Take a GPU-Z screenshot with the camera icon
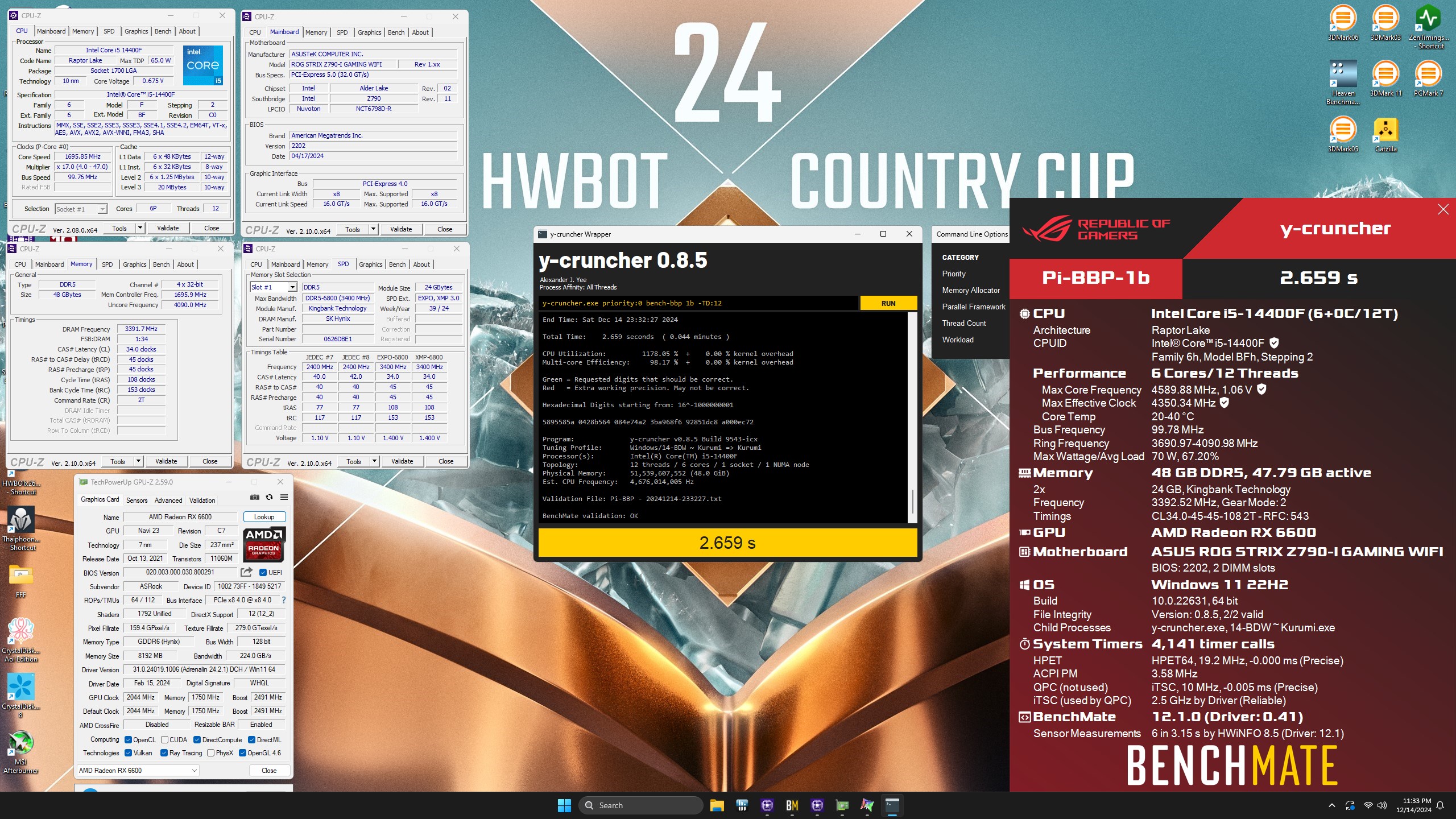The image size is (1456, 819). point(254,497)
